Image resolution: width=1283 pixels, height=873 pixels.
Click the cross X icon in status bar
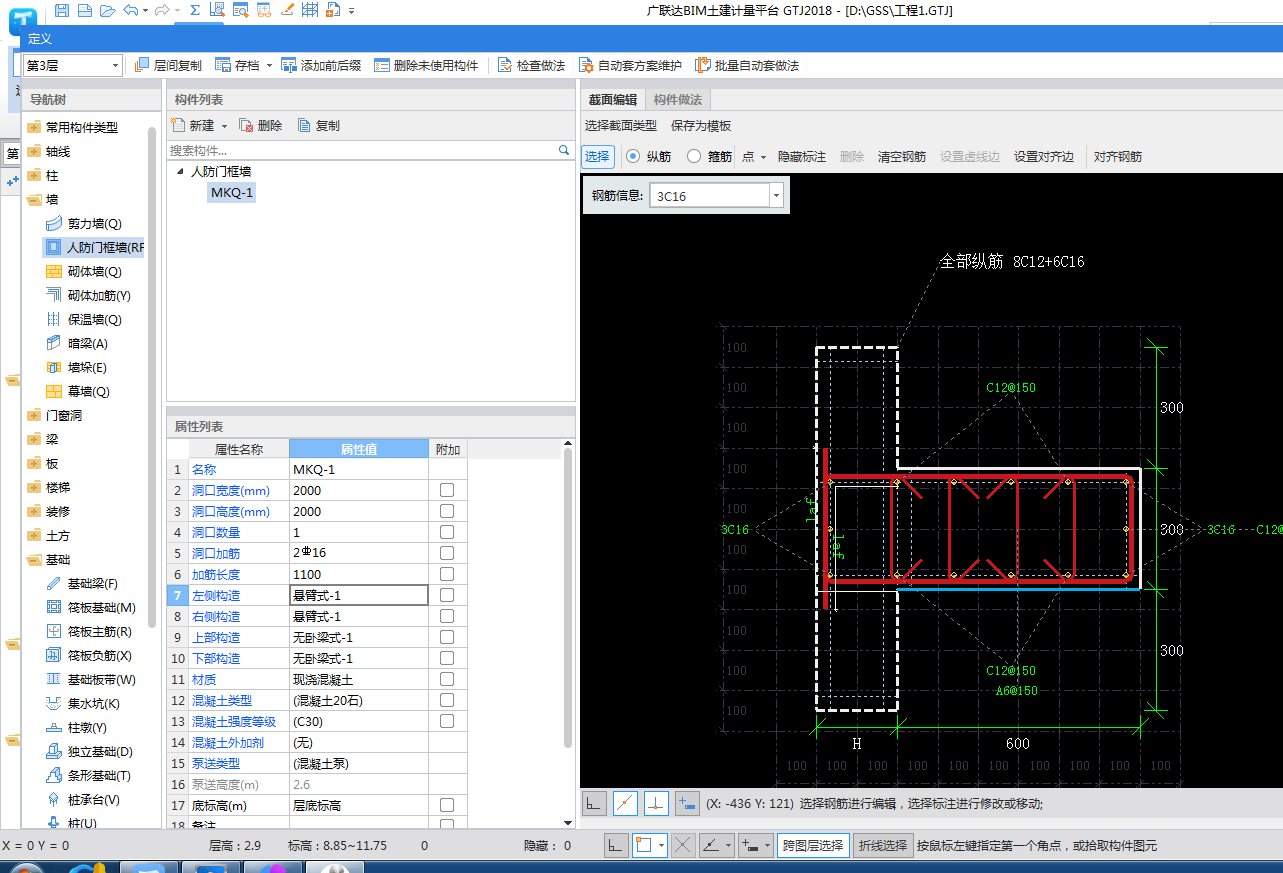click(x=683, y=845)
